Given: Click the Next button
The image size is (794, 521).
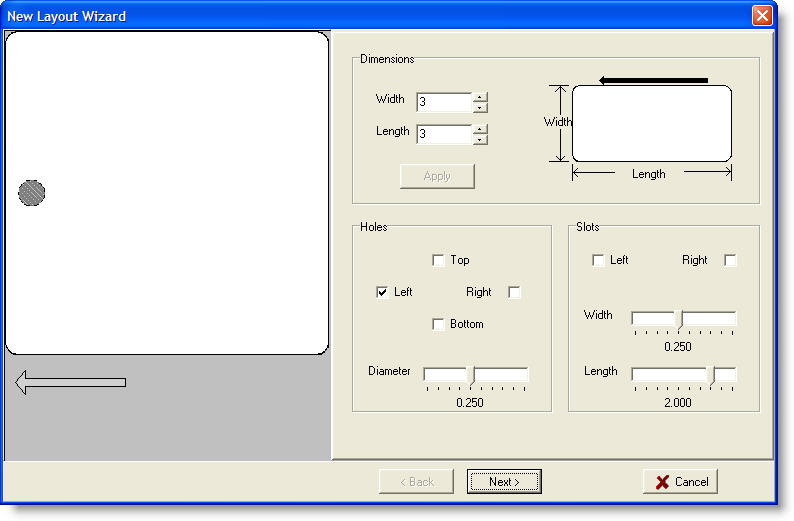Looking at the screenshot, I should tap(504, 482).
